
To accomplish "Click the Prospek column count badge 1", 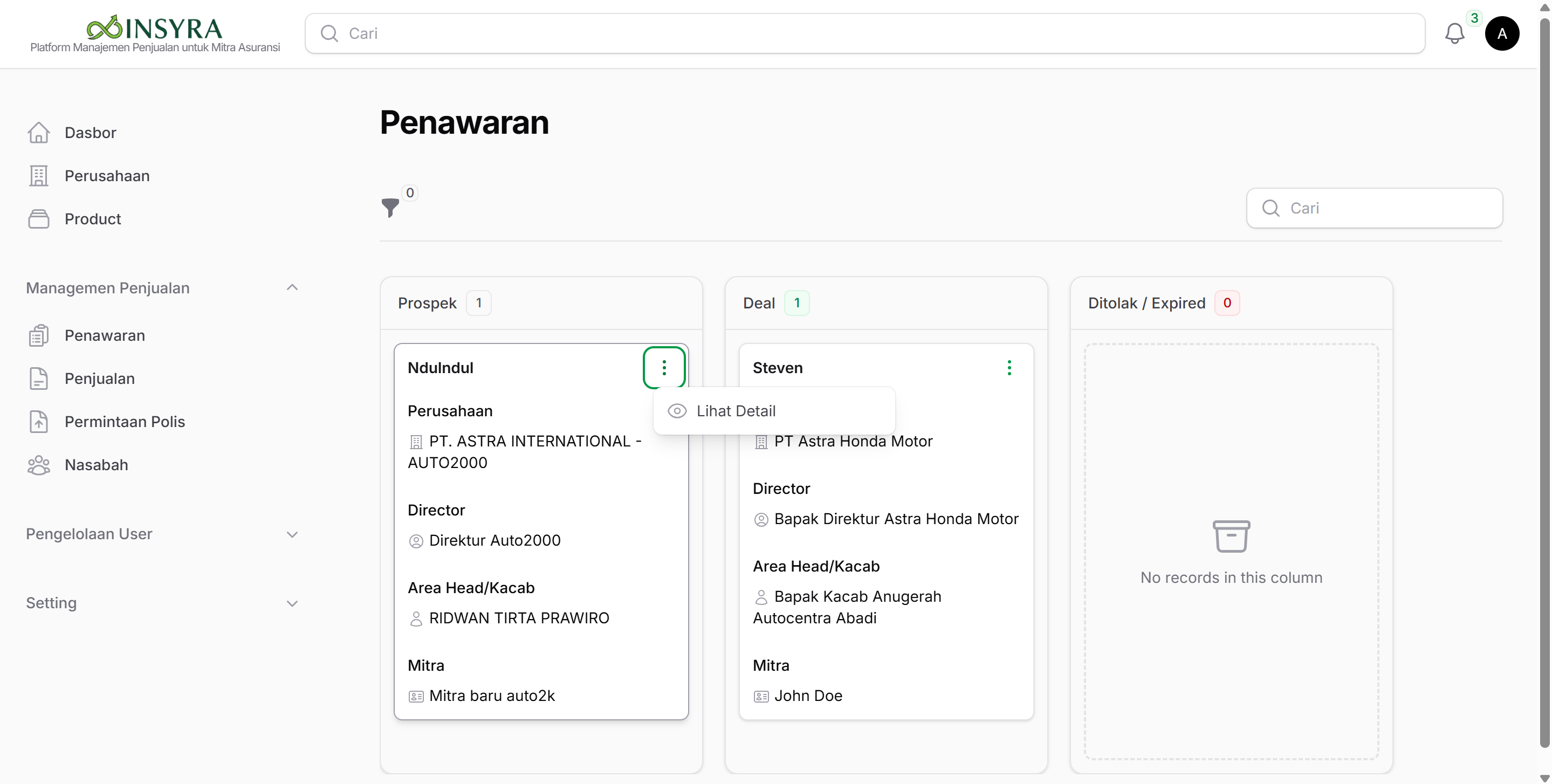I will (x=479, y=303).
